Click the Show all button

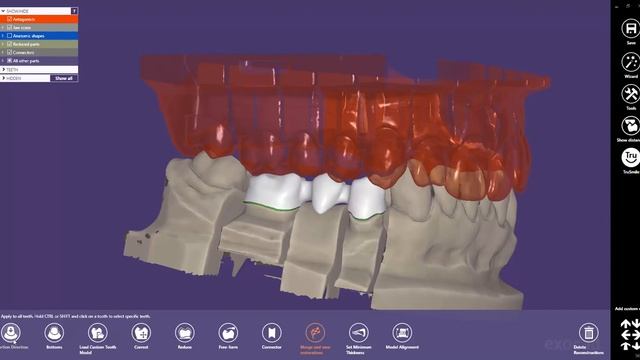point(64,78)
